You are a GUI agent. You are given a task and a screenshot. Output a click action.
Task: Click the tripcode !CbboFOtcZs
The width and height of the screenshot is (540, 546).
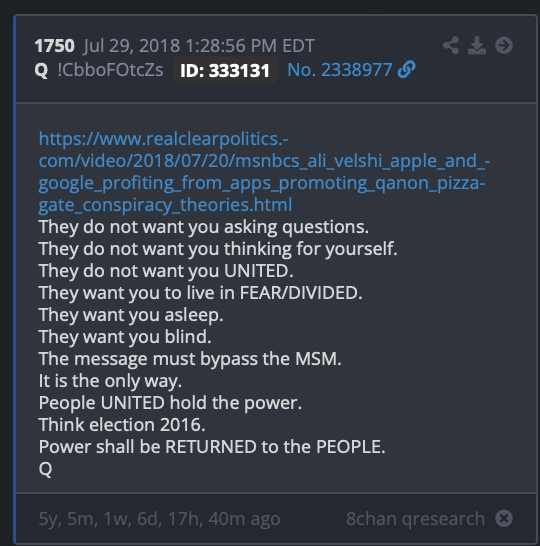[x=110, y=70]
